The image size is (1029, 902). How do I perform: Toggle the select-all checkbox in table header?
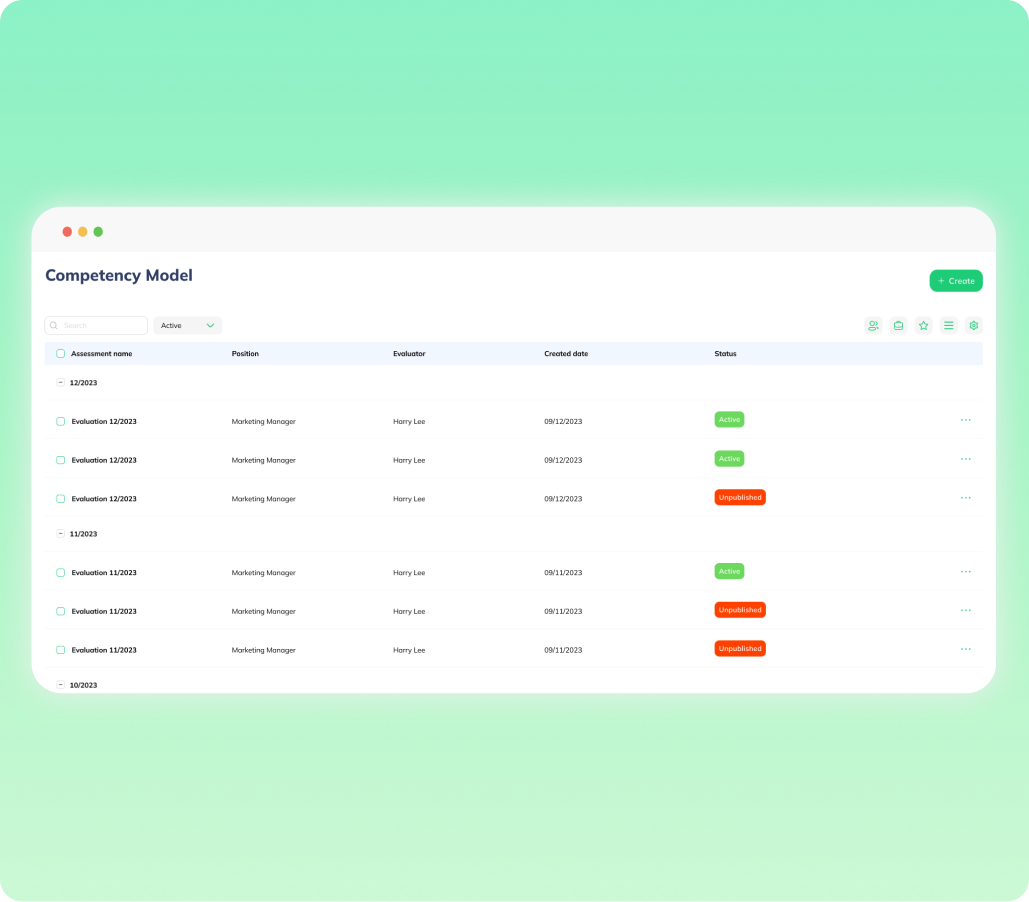pyautogui.click(x=61, y=353)
